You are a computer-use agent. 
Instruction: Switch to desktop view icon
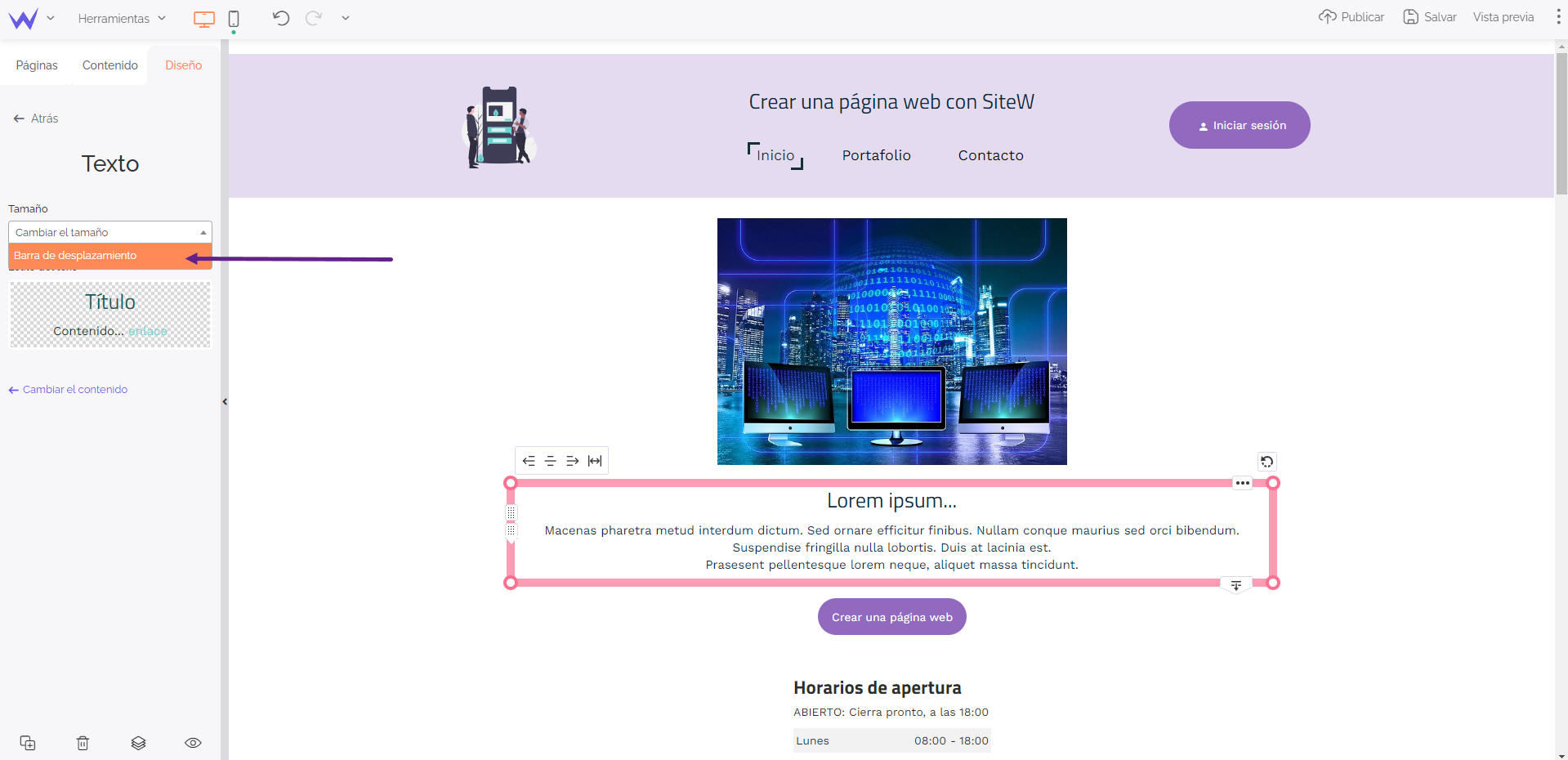pyautogui.click(x=204, y=19)
